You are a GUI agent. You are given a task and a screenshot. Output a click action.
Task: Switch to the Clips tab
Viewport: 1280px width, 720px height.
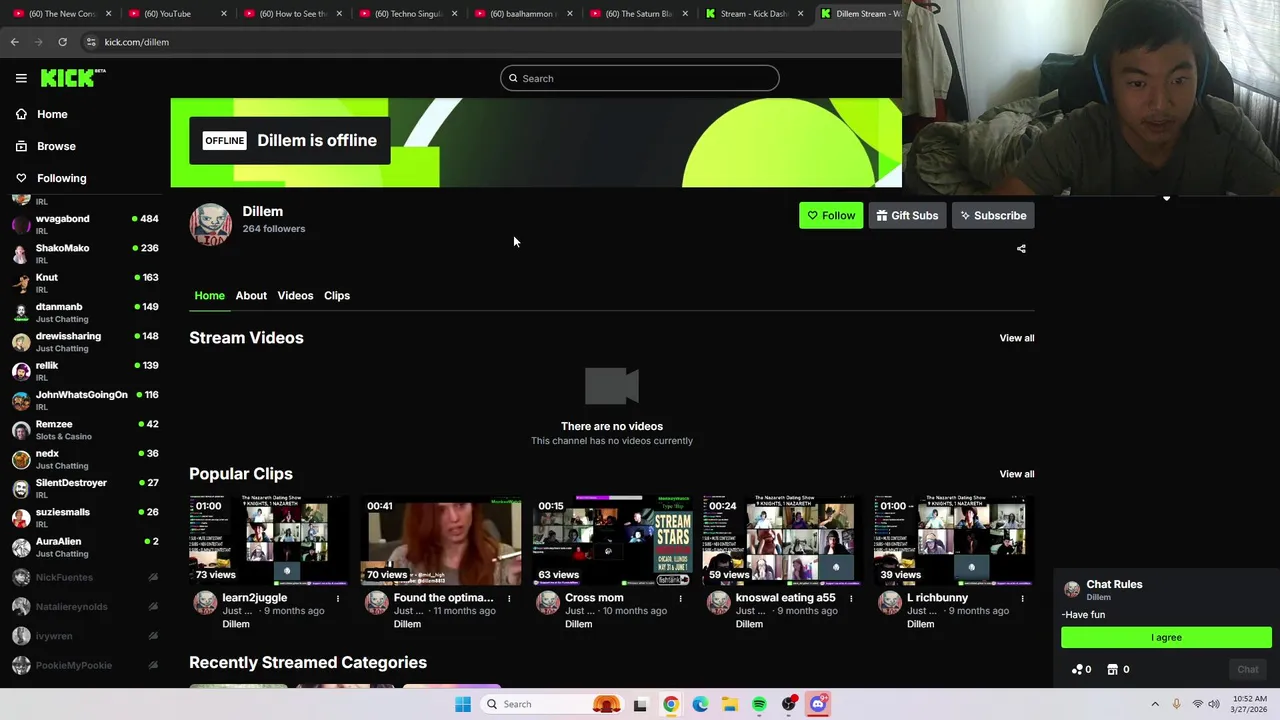tap(337, 295)
